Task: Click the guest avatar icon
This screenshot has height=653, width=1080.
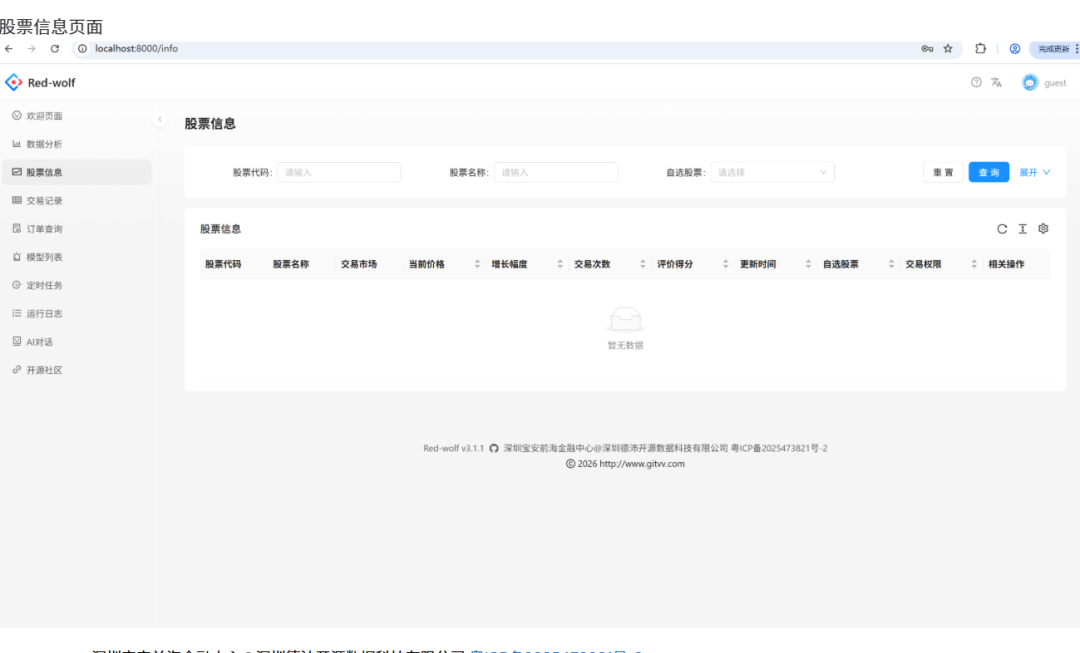Action: click(1030, 83)
